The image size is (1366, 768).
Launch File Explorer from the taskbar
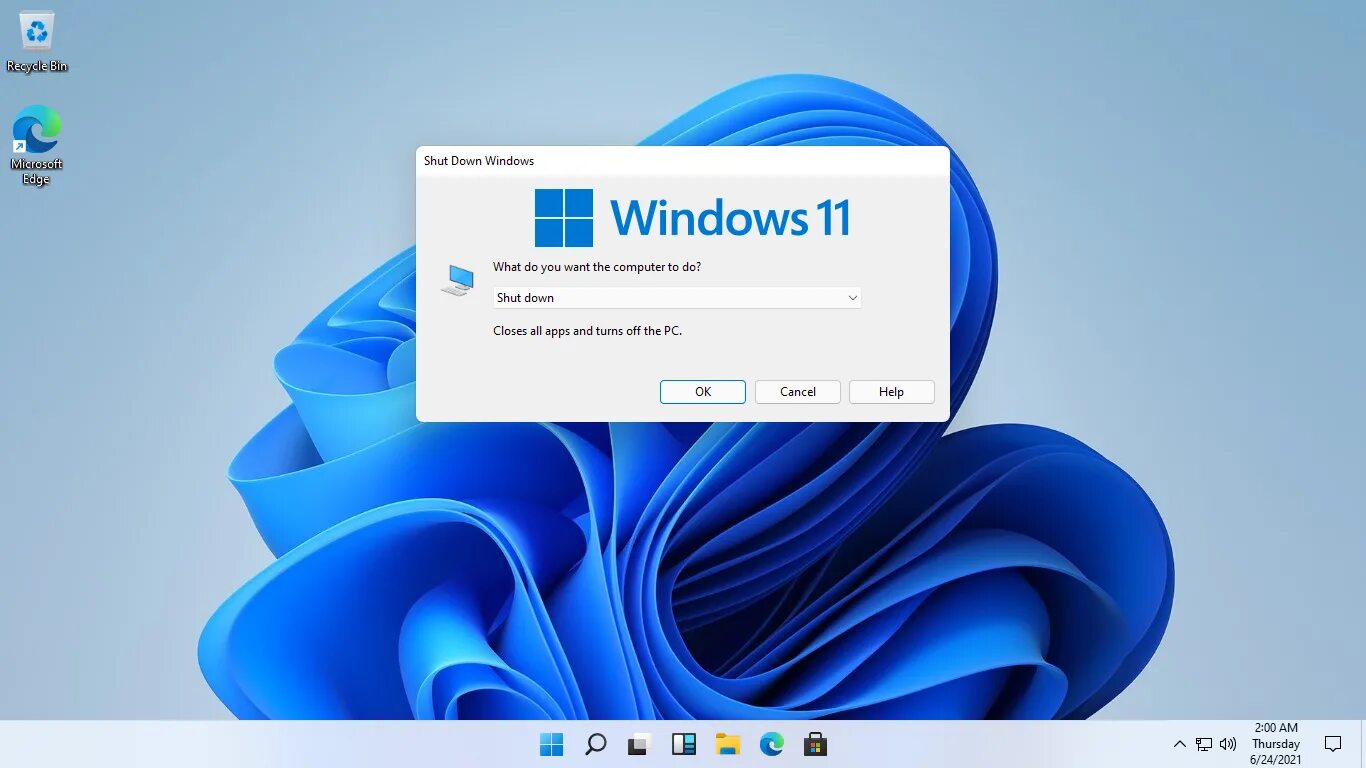coord(728,744)
